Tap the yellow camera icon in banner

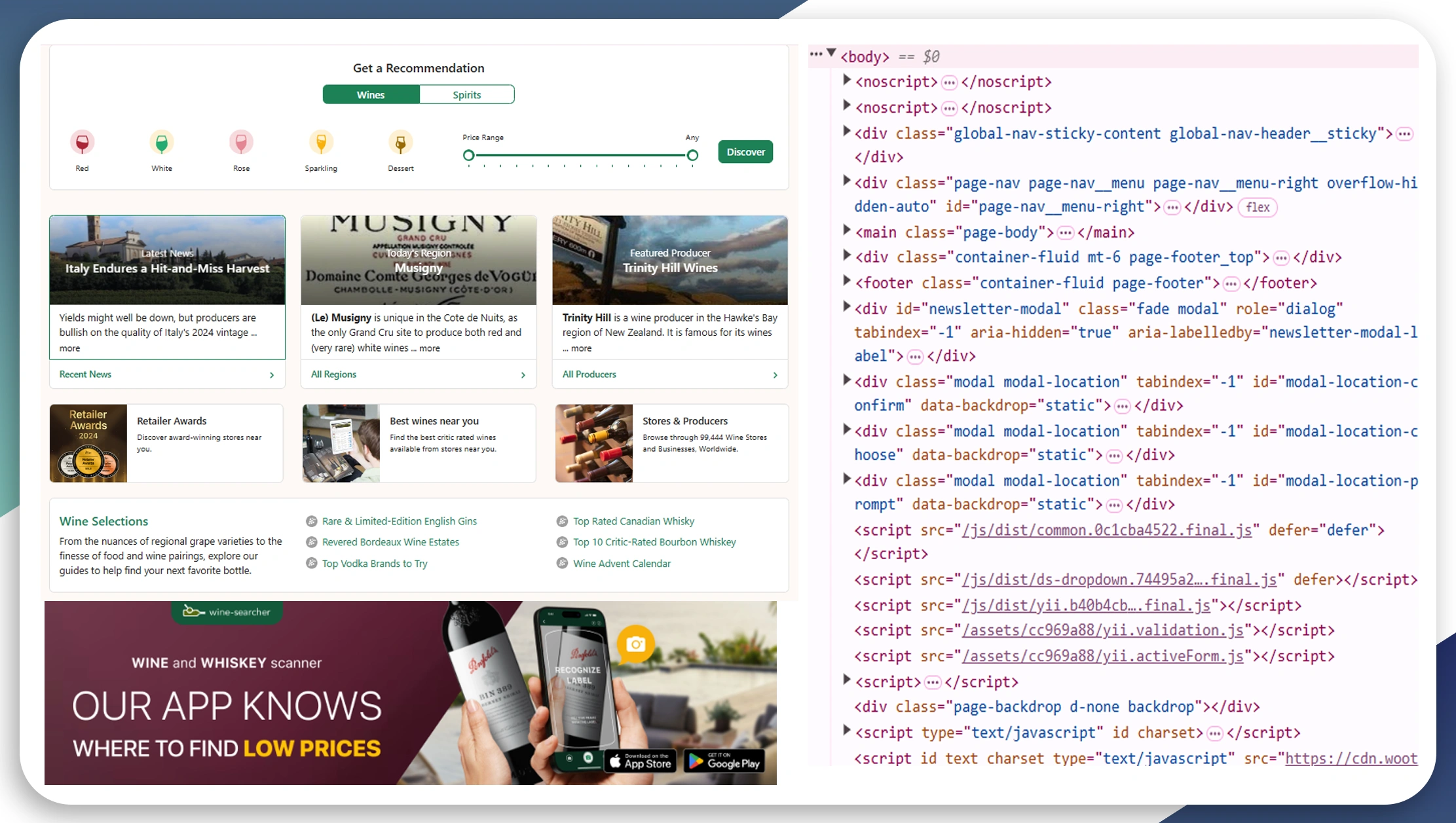click(x=635, y=644)
